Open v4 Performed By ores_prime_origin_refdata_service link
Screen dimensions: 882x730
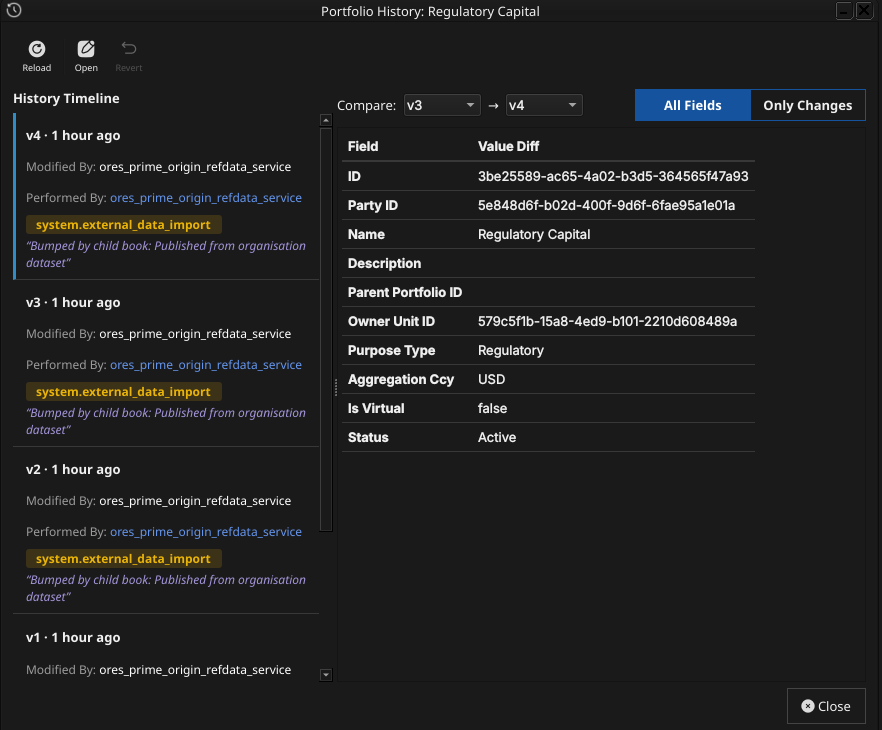pos(206,198)
